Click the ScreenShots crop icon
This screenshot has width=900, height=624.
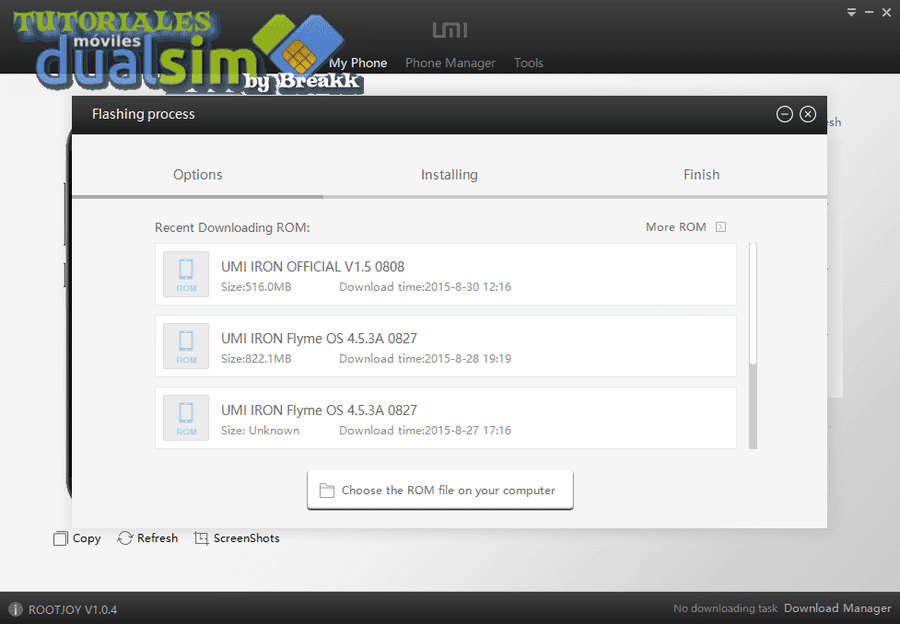click(201, 538)
